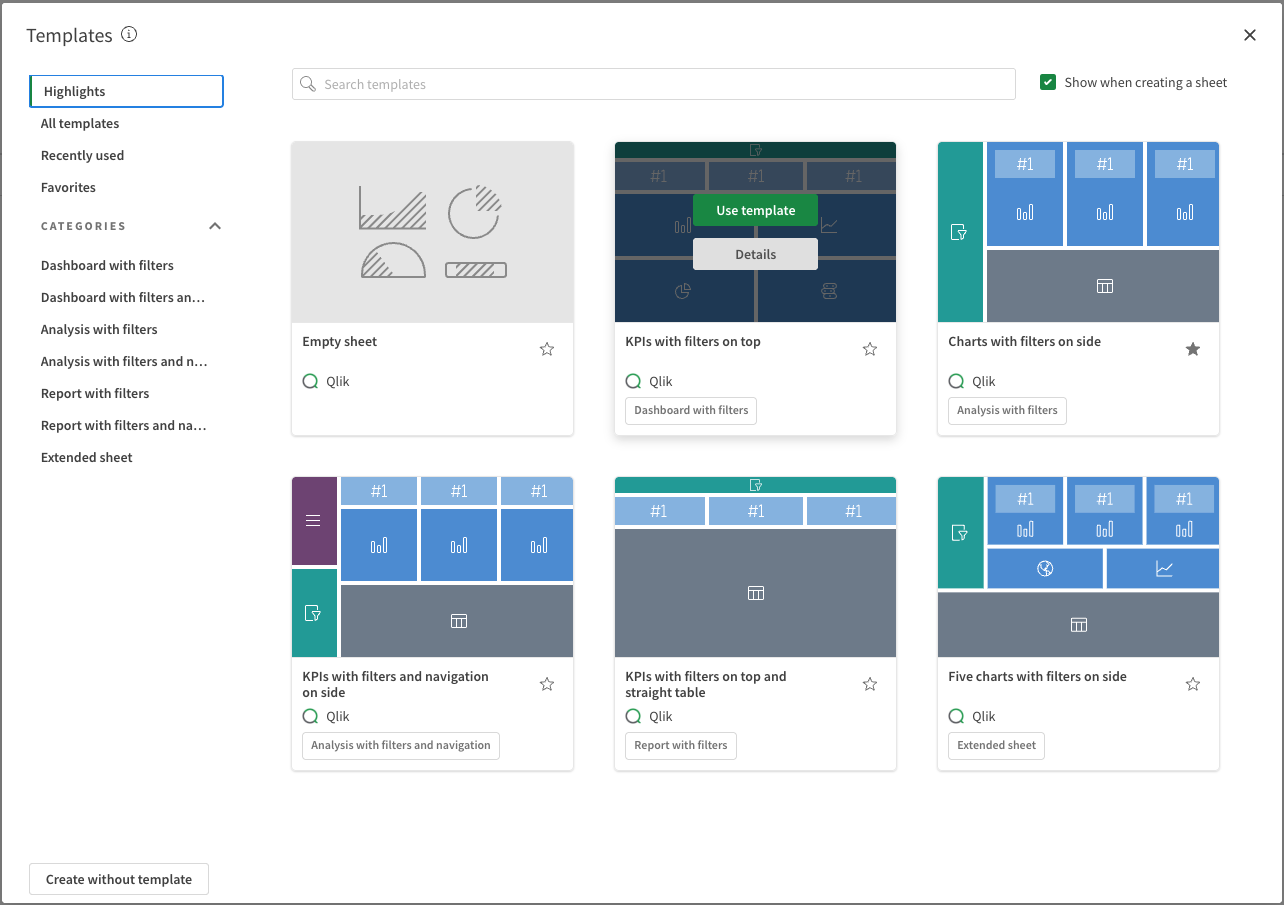
Task: Click the Qlik logo on Five charts with filters on side
Action: [x=955, y=716]
